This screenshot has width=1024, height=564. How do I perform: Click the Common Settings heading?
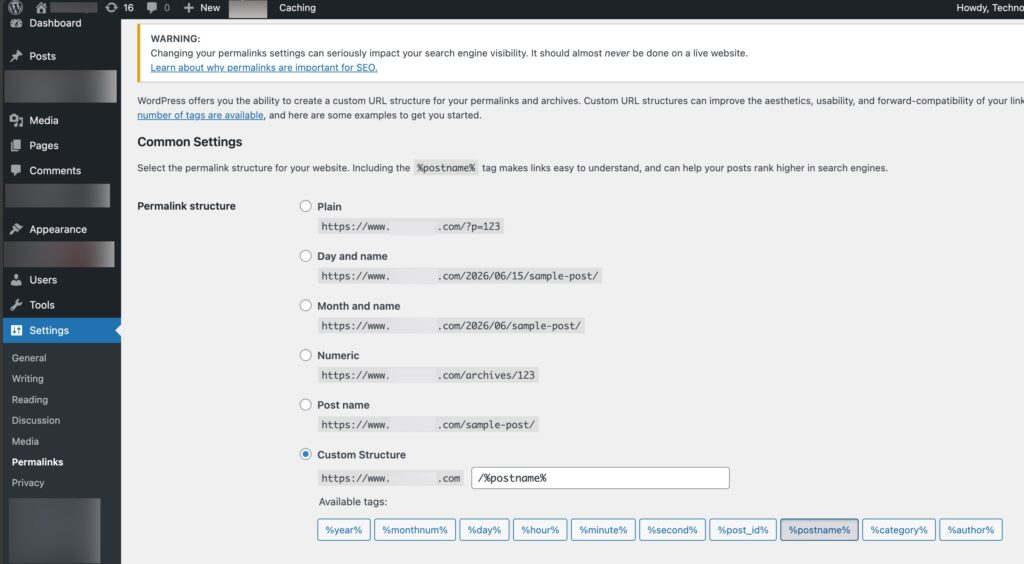click(189, 142)
